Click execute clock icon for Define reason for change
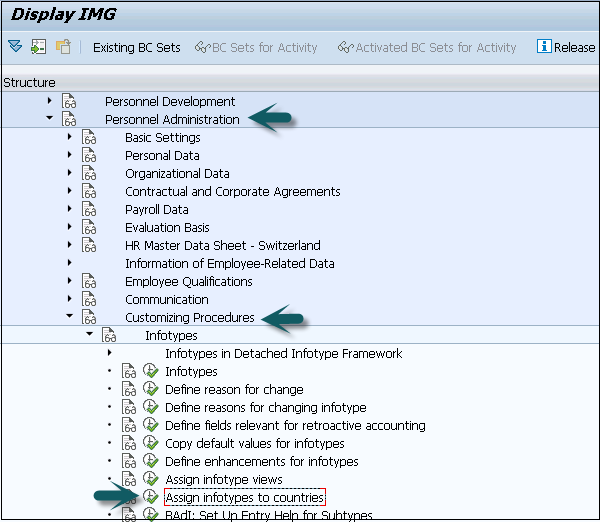Viewport: 600px width, 522px height. (151, 390)
